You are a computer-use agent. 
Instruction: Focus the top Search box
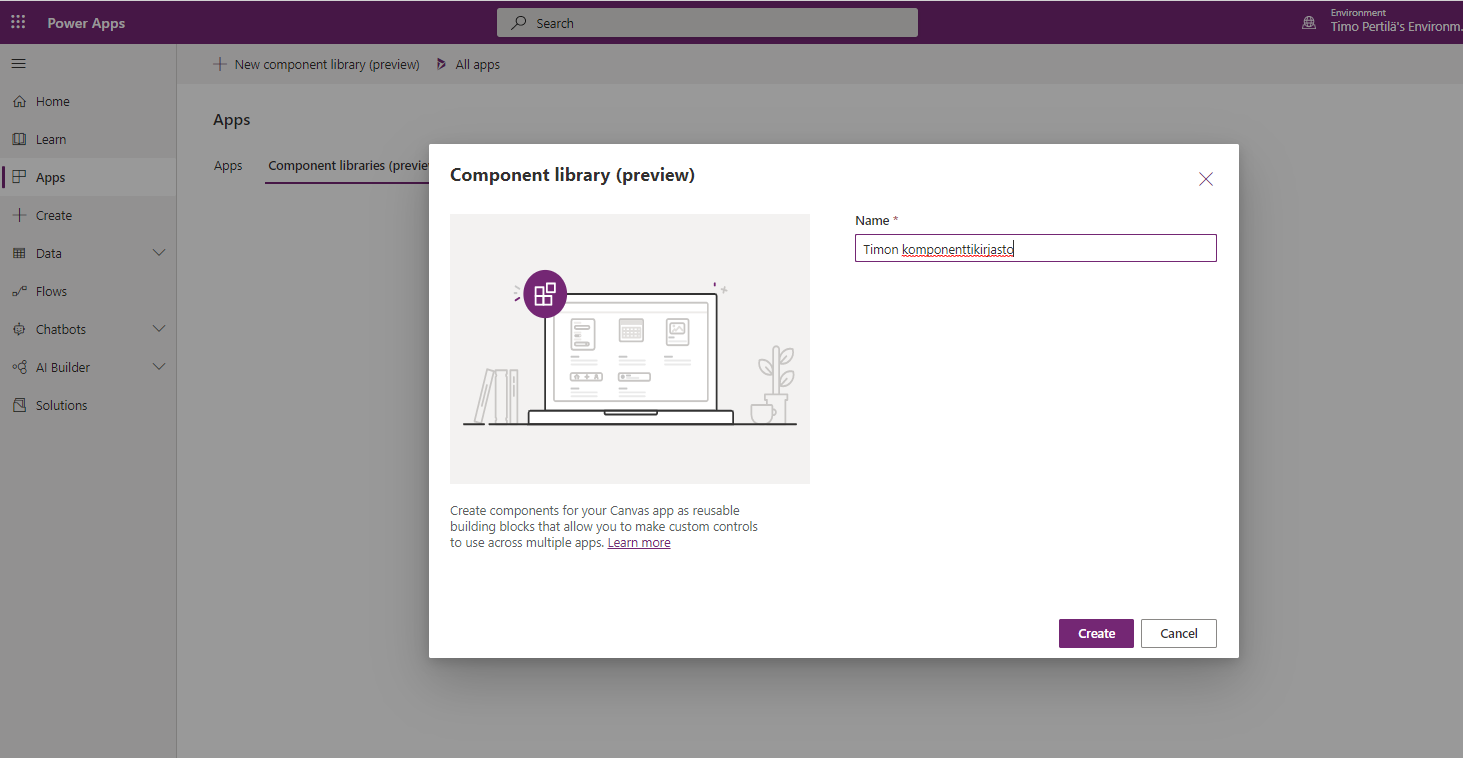[x=707, y=23]
